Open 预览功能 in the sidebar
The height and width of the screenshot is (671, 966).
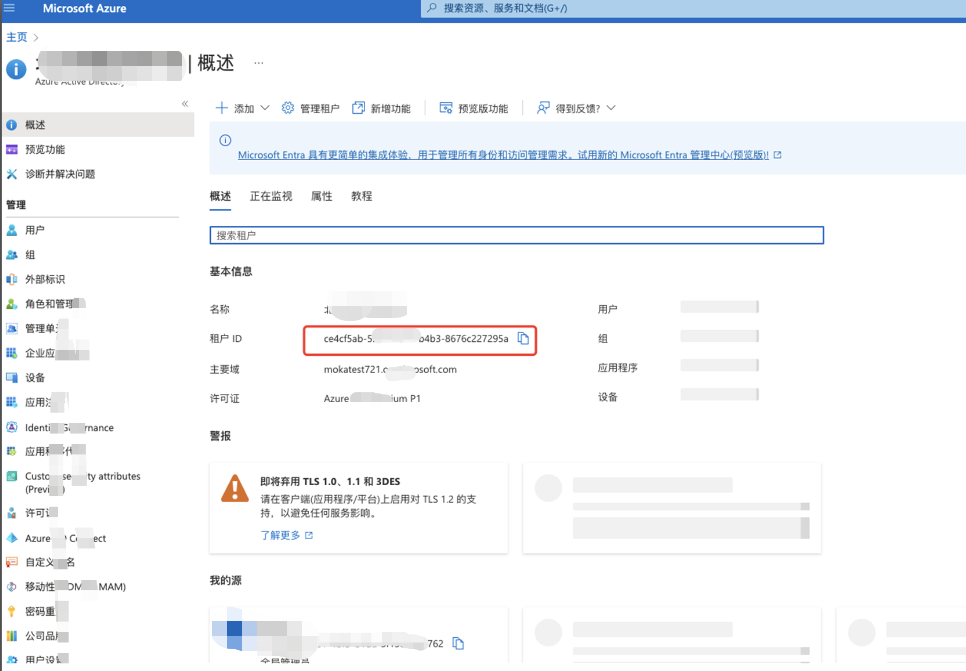[44, 150]
